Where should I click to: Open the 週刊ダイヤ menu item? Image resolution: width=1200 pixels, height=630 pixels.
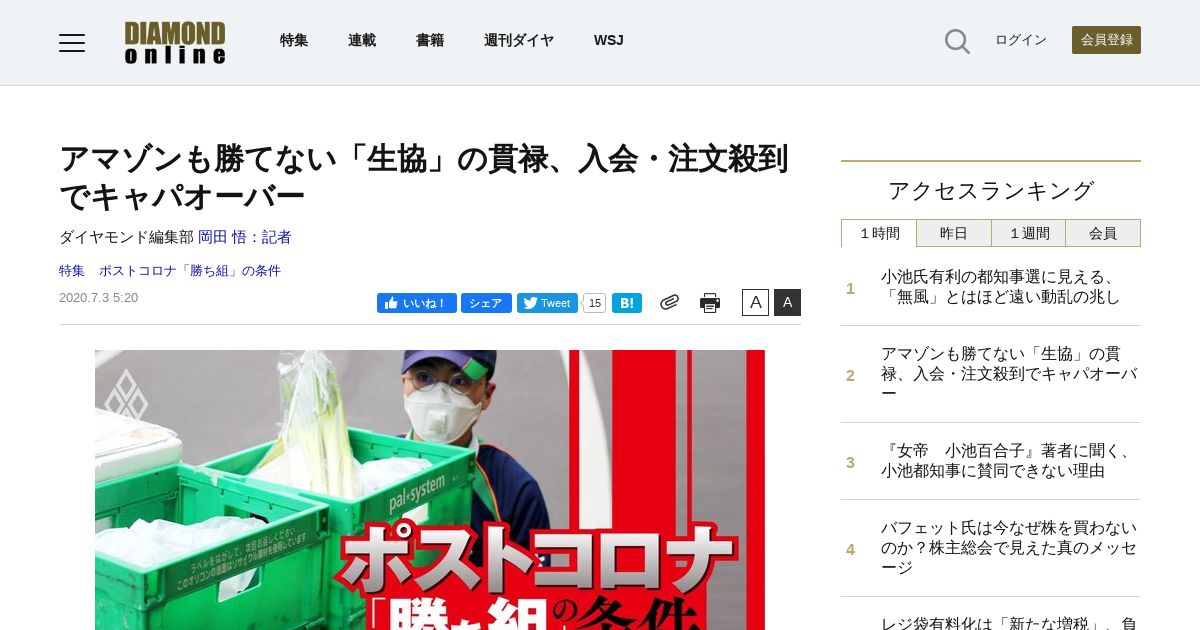519,40
